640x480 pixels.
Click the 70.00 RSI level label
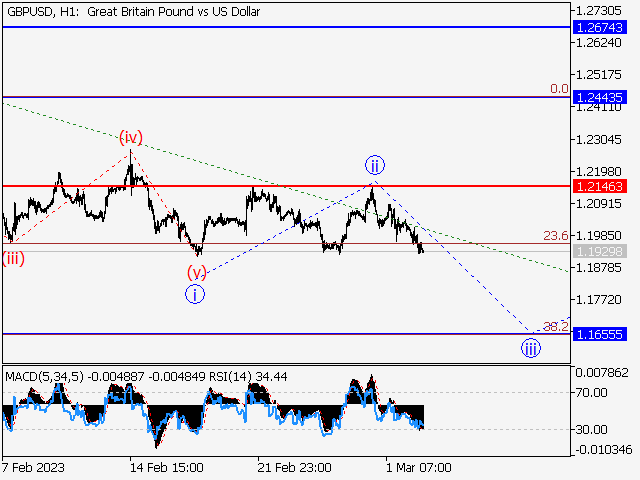[591, 393]
